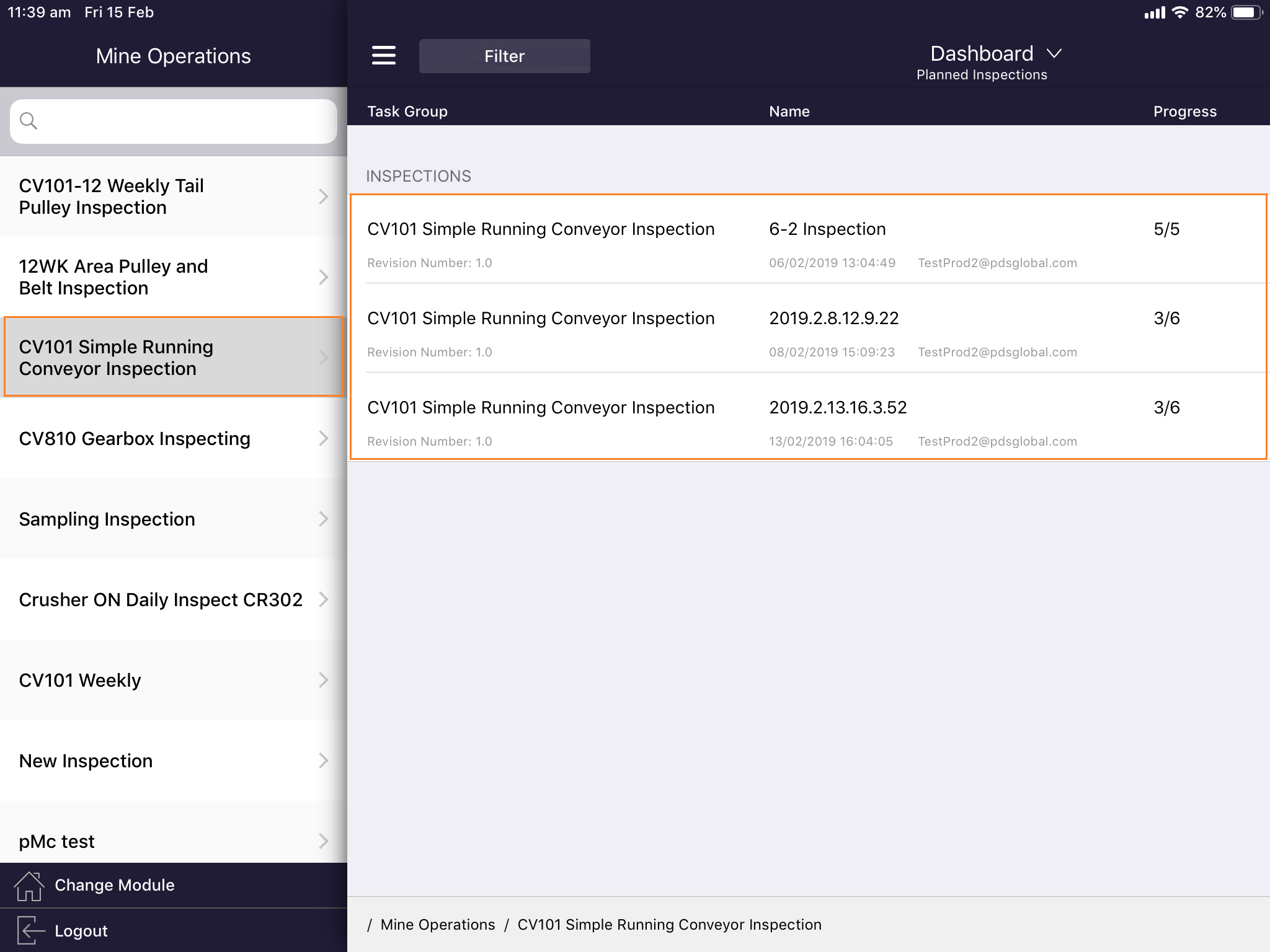This screenshot has width=1270, height=952.
Task: Click timestamp 08/02/2019 15:09:23
Action: [832, 352]
